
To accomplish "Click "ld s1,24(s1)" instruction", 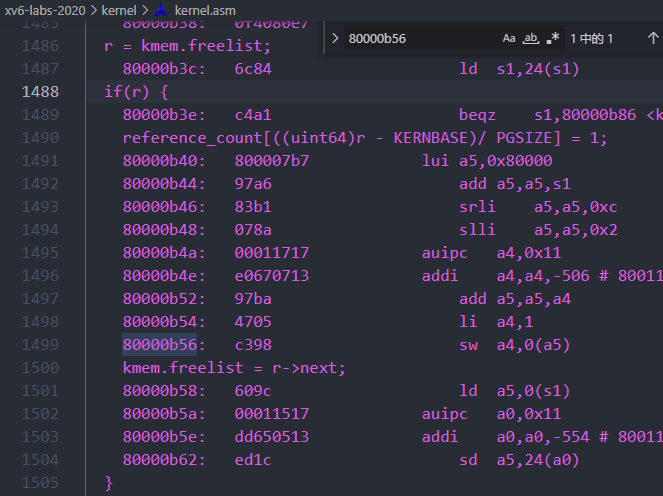I will 520,69.
